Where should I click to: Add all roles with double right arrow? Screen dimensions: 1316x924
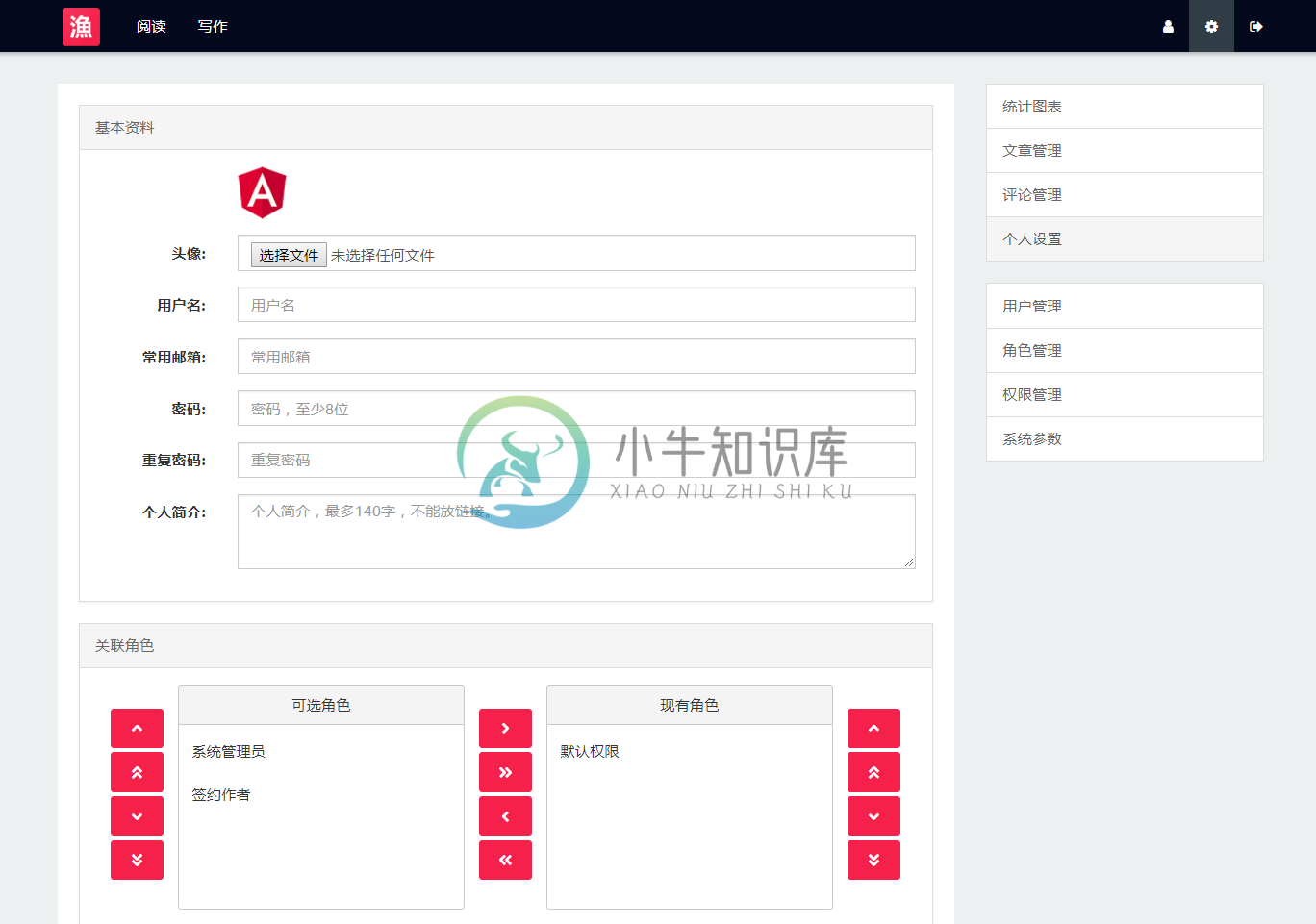click(505, 772)
